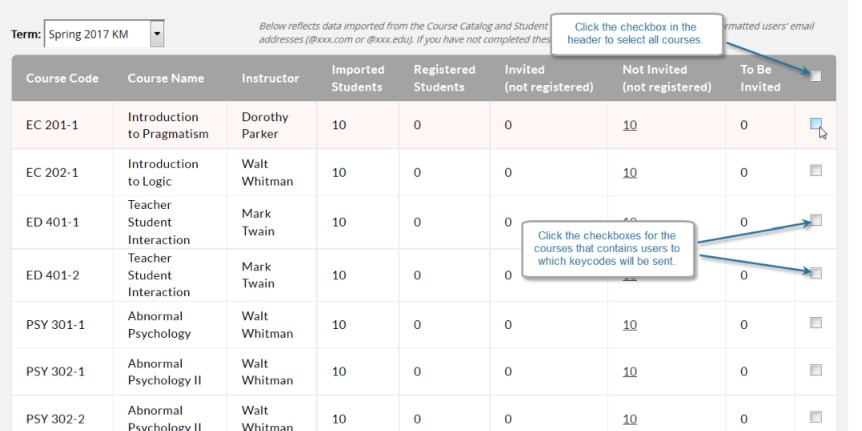Open the Not Invited link in PSY 302-1 row
862x431 pixels.
pyautogui.click(x=629, y=372)
